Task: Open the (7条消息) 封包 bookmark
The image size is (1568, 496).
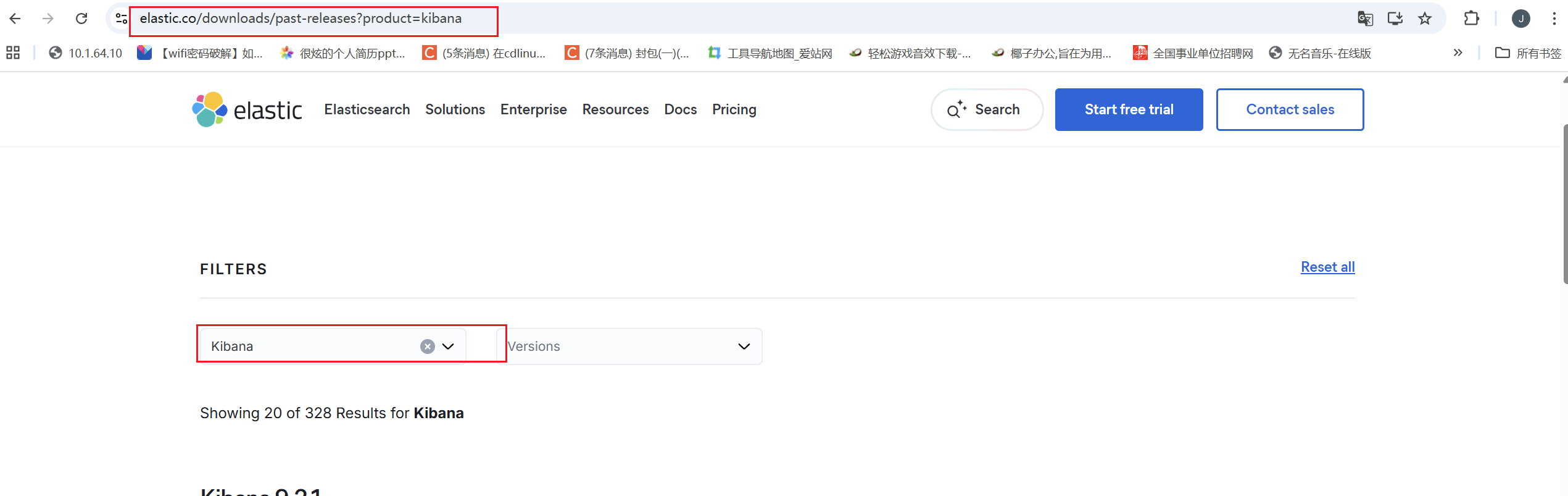Action: [627, 53]
